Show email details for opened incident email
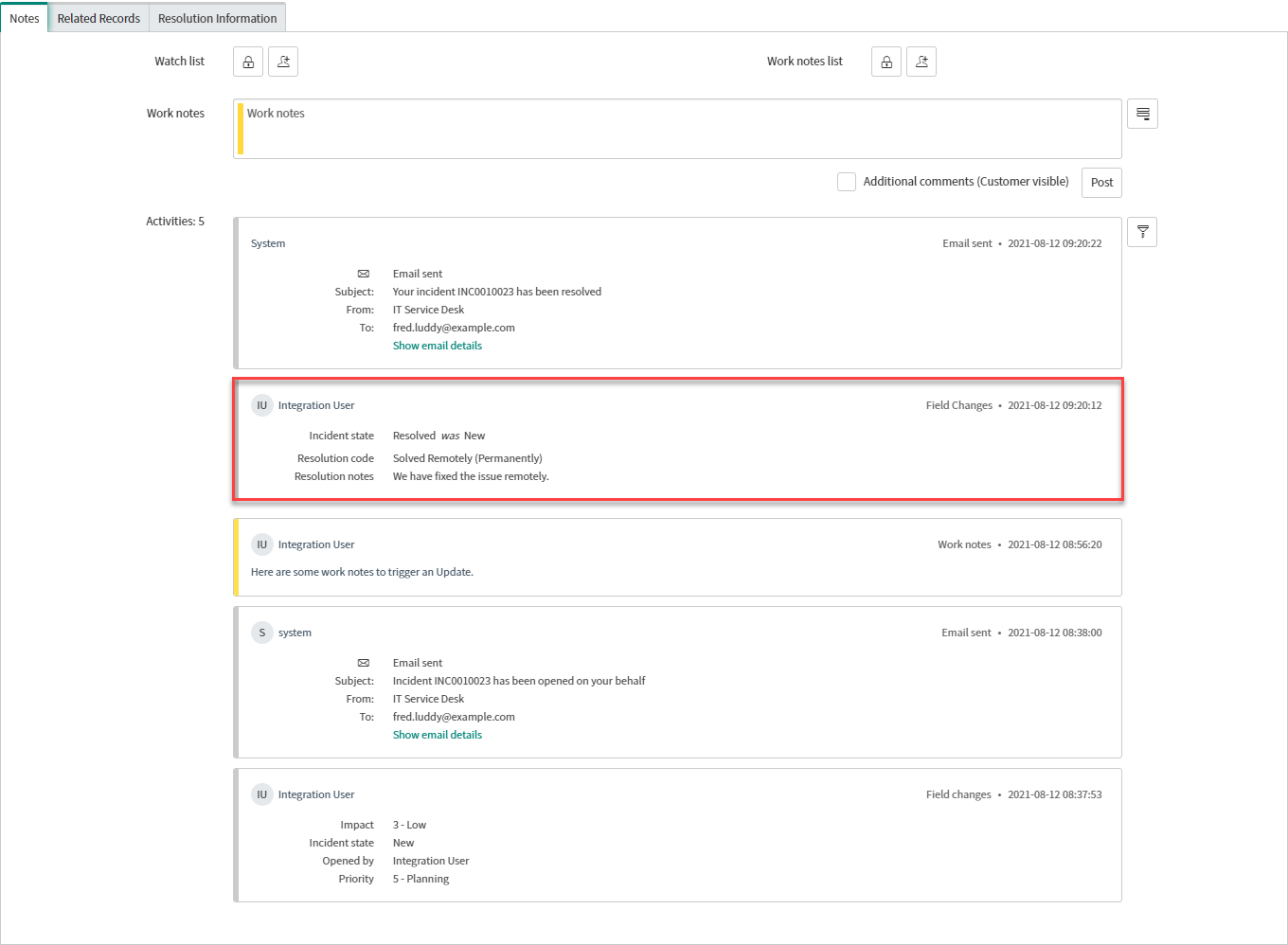1288x945 pixels. tap(437, 735)
